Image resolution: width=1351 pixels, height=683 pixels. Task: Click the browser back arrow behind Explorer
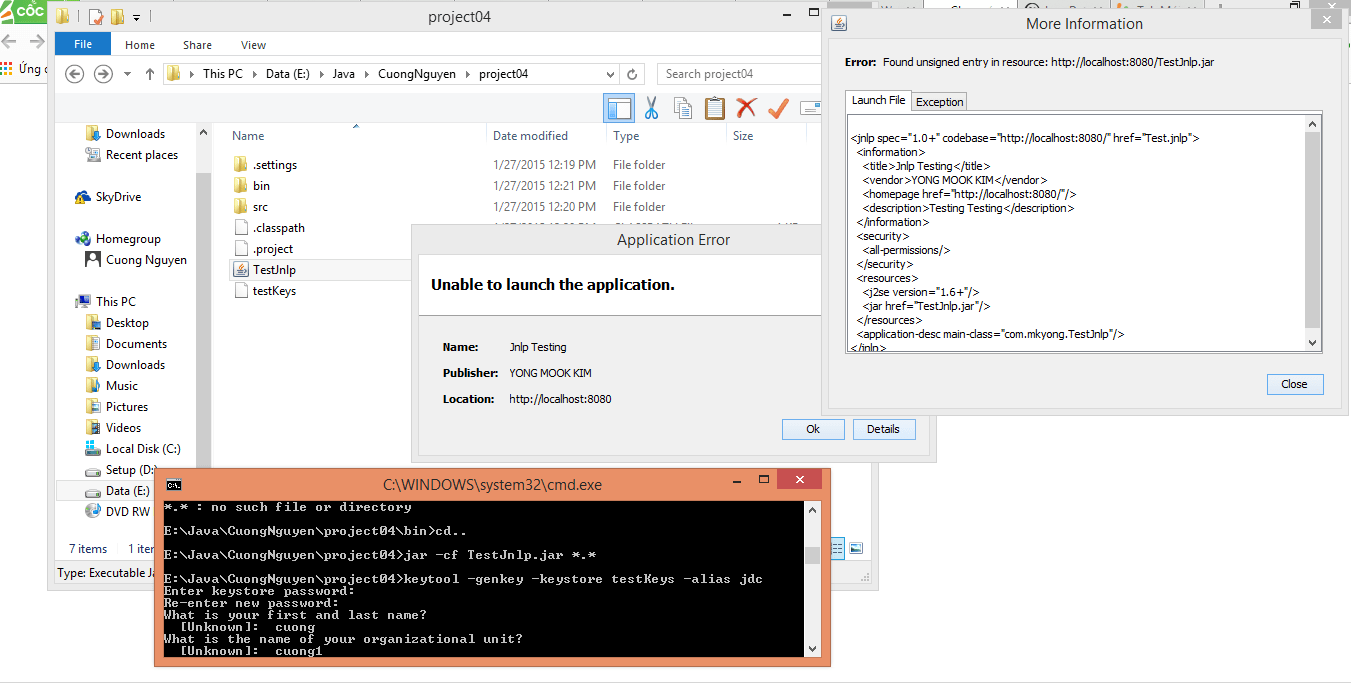(x=9, y=41)
